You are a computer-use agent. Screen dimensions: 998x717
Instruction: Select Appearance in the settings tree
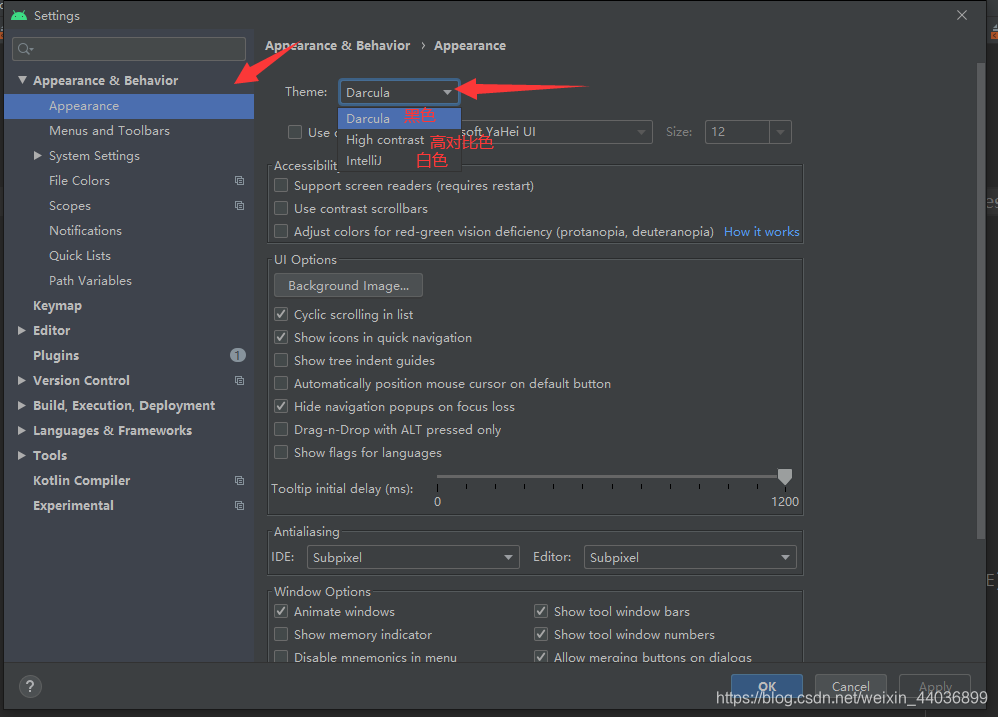pos(129,106)
